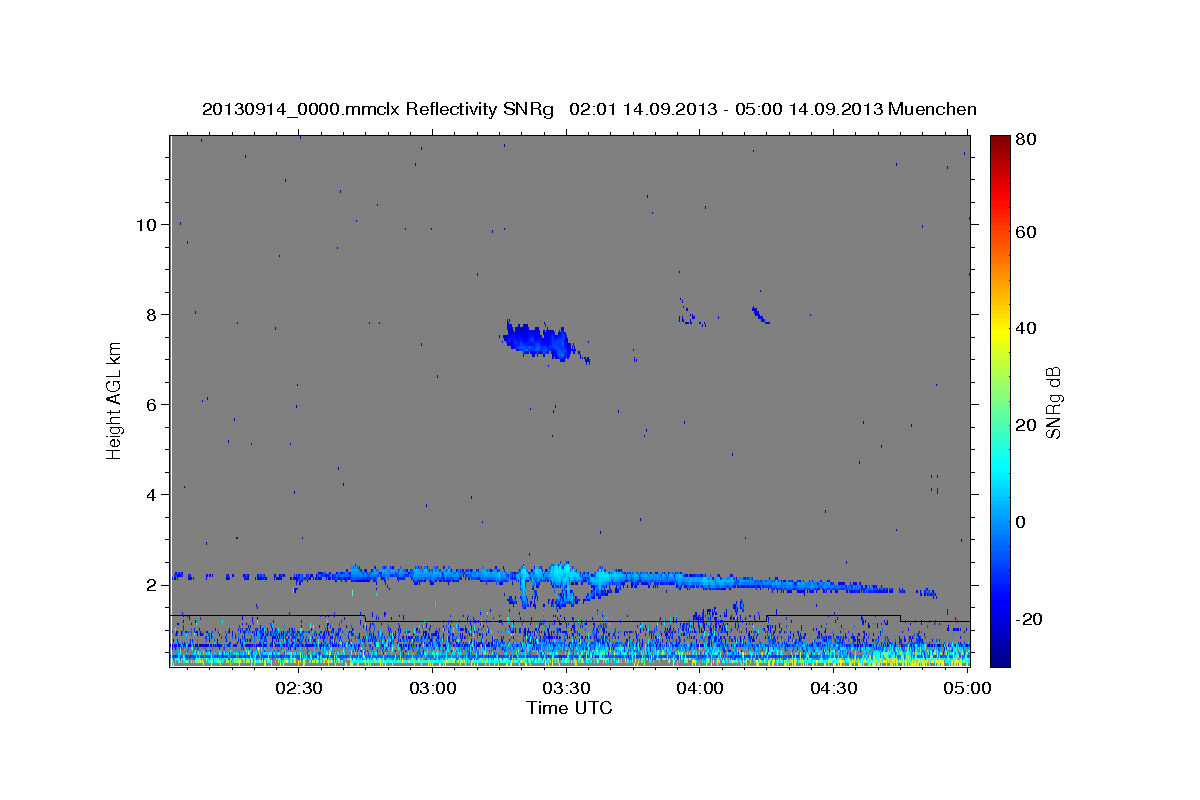1200x800 pixels.
Task: Click the 05:00 time tick label
Action: 967,688
